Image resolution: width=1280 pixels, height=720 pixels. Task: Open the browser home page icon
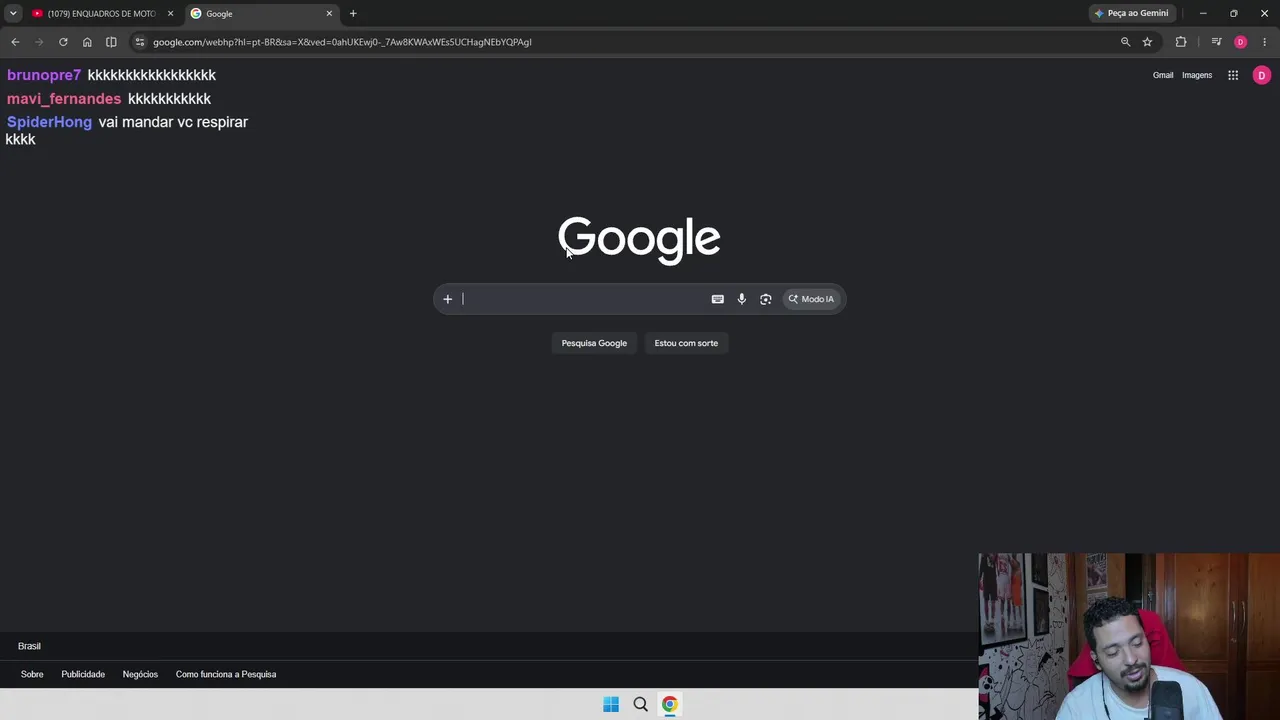point(87,42)
